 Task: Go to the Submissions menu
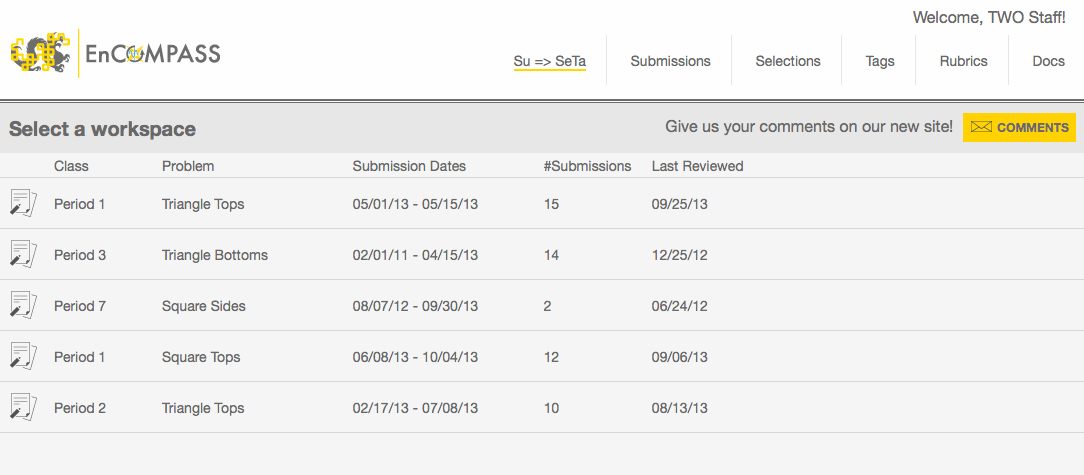point(670,61)
